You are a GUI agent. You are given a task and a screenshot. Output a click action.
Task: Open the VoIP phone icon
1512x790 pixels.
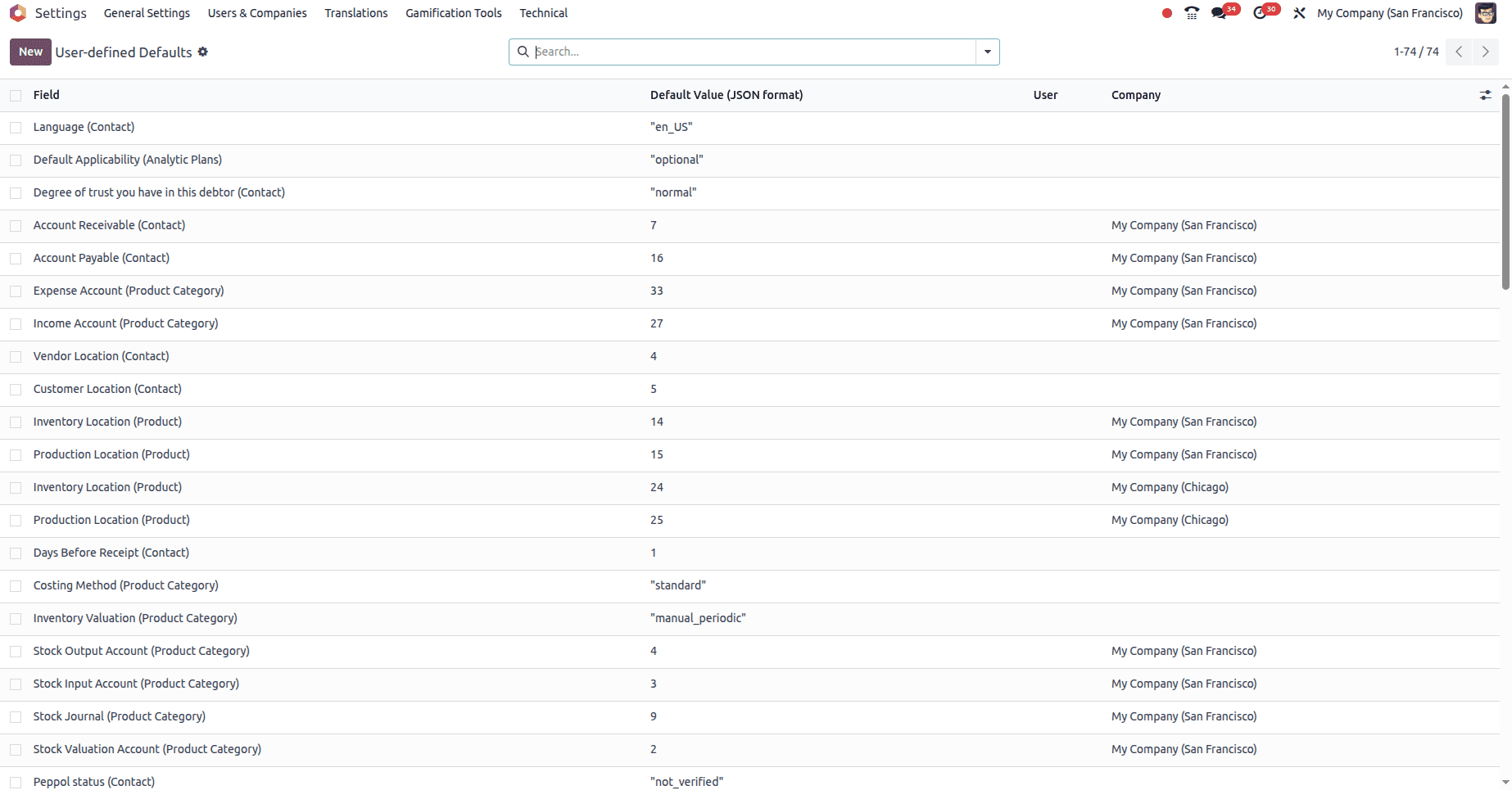coord(1192,13)
